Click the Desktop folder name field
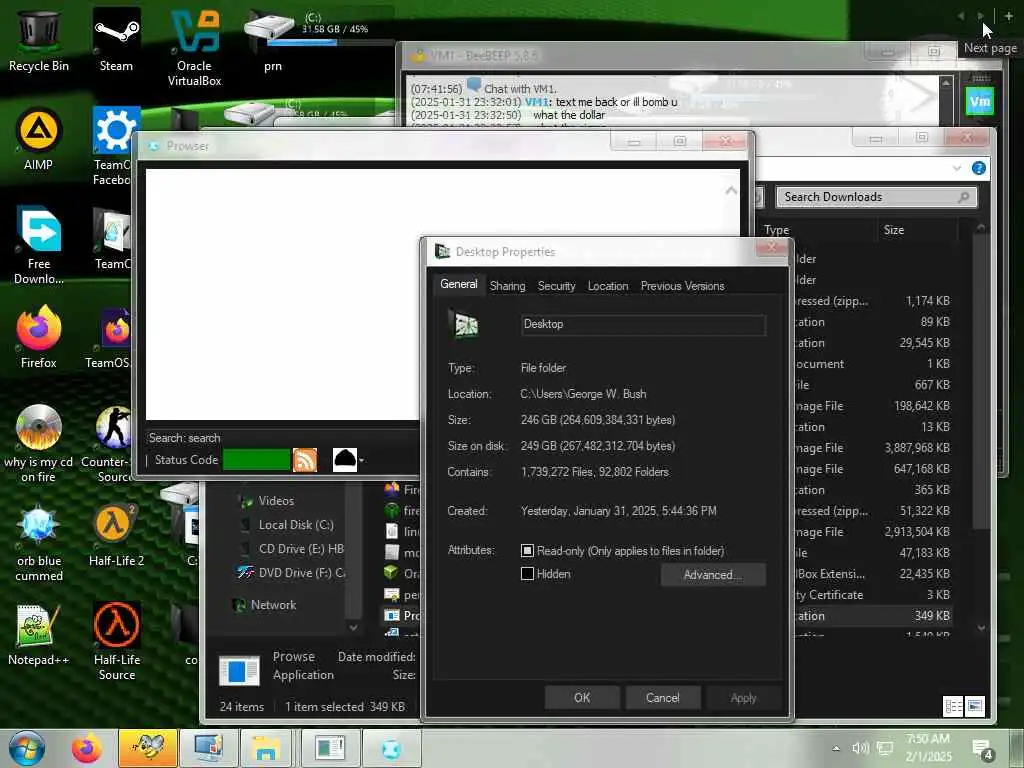 pyautogui.click(x=643, y=325)
